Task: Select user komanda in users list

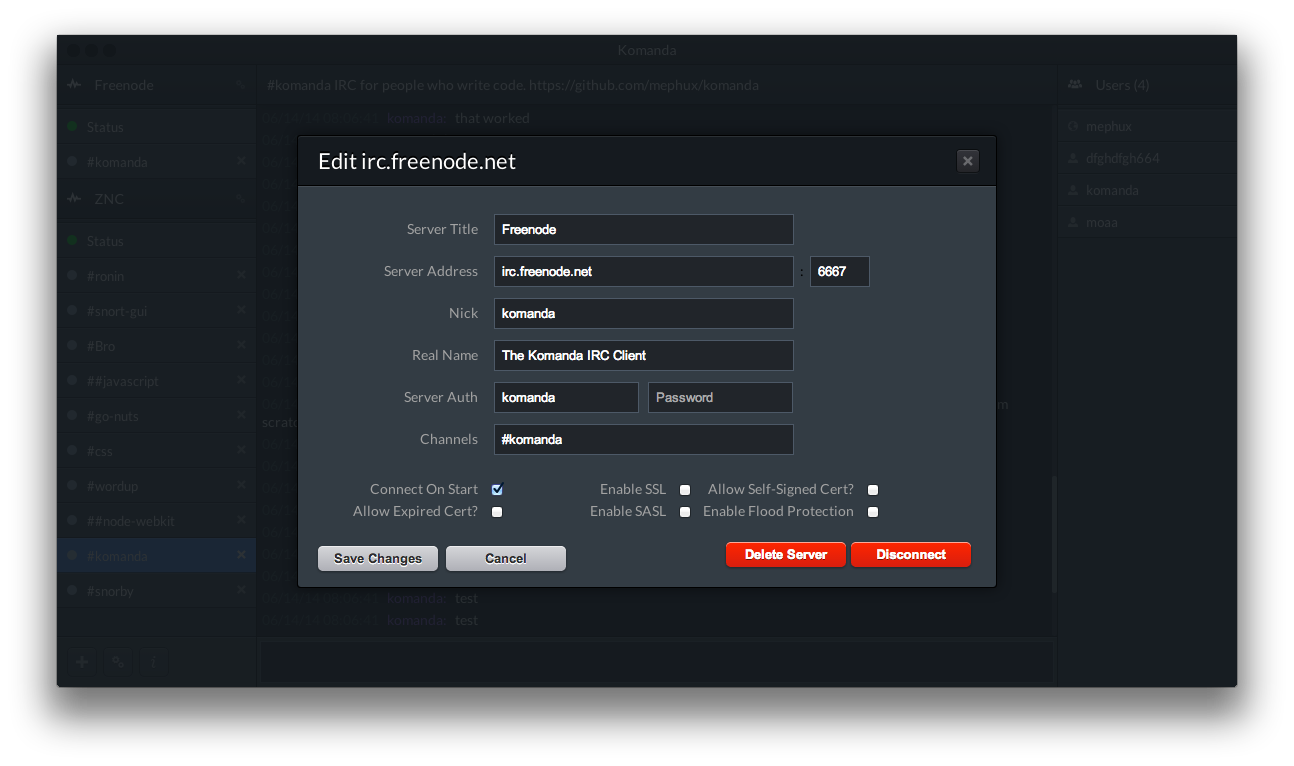Action: pos(1147,191)
